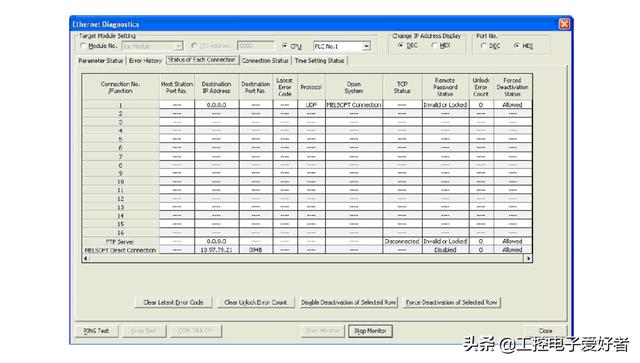Click the Remote Password Status column header

tap(445, 87)
